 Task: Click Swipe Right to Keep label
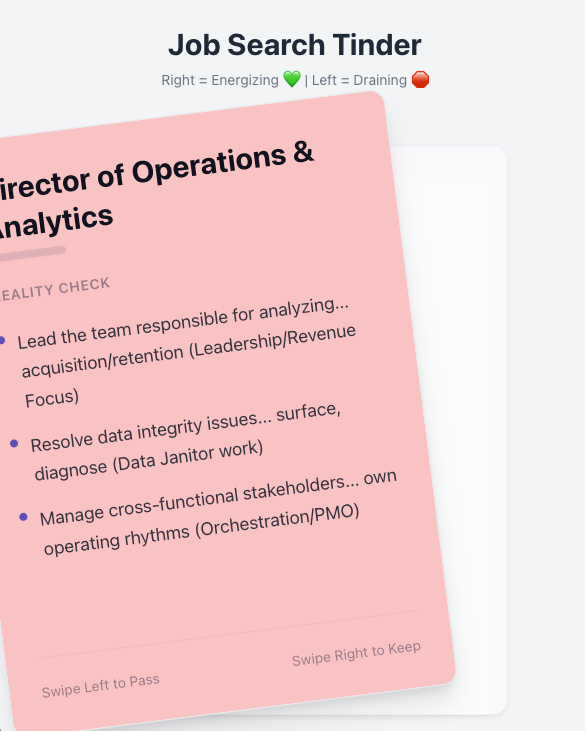click(x=357, y=654)
